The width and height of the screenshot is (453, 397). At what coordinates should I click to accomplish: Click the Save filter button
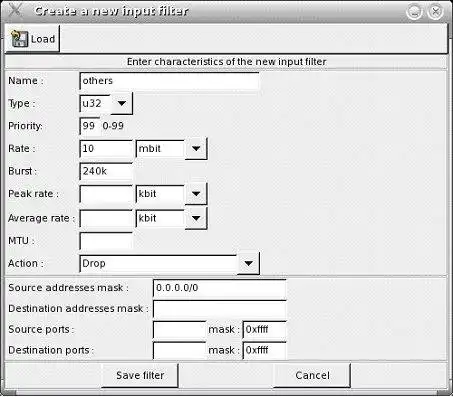tap(140, 376)
